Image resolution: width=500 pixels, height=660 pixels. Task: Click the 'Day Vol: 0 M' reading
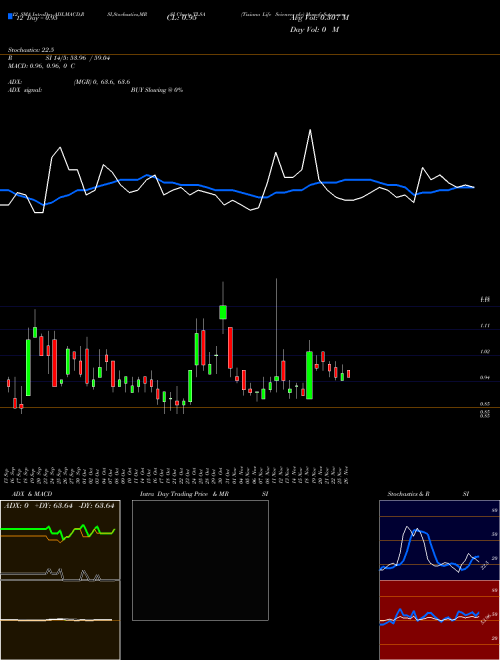click(x=314, y=30)
